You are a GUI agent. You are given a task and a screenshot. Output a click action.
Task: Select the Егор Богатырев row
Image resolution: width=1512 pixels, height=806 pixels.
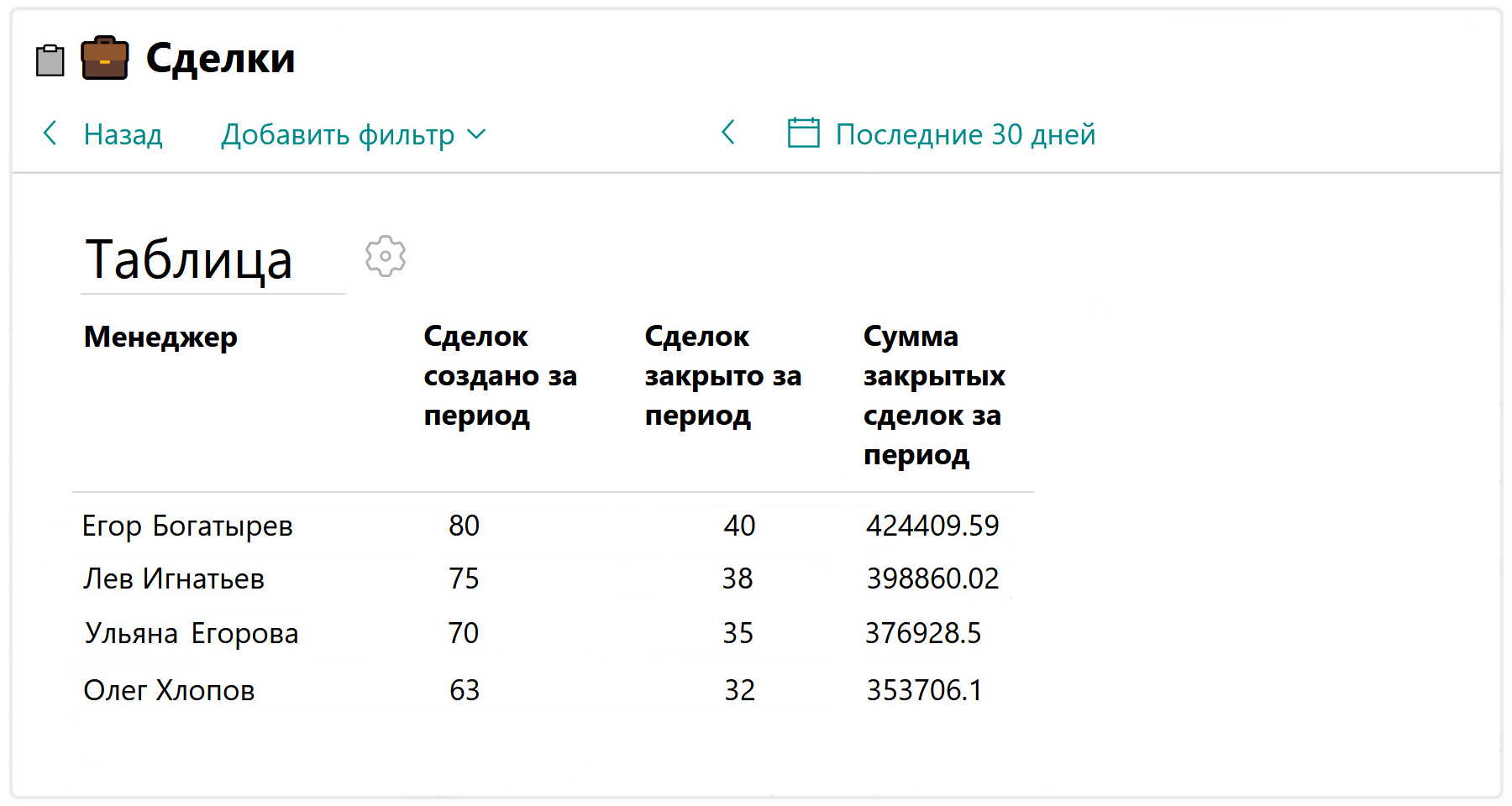187,526
